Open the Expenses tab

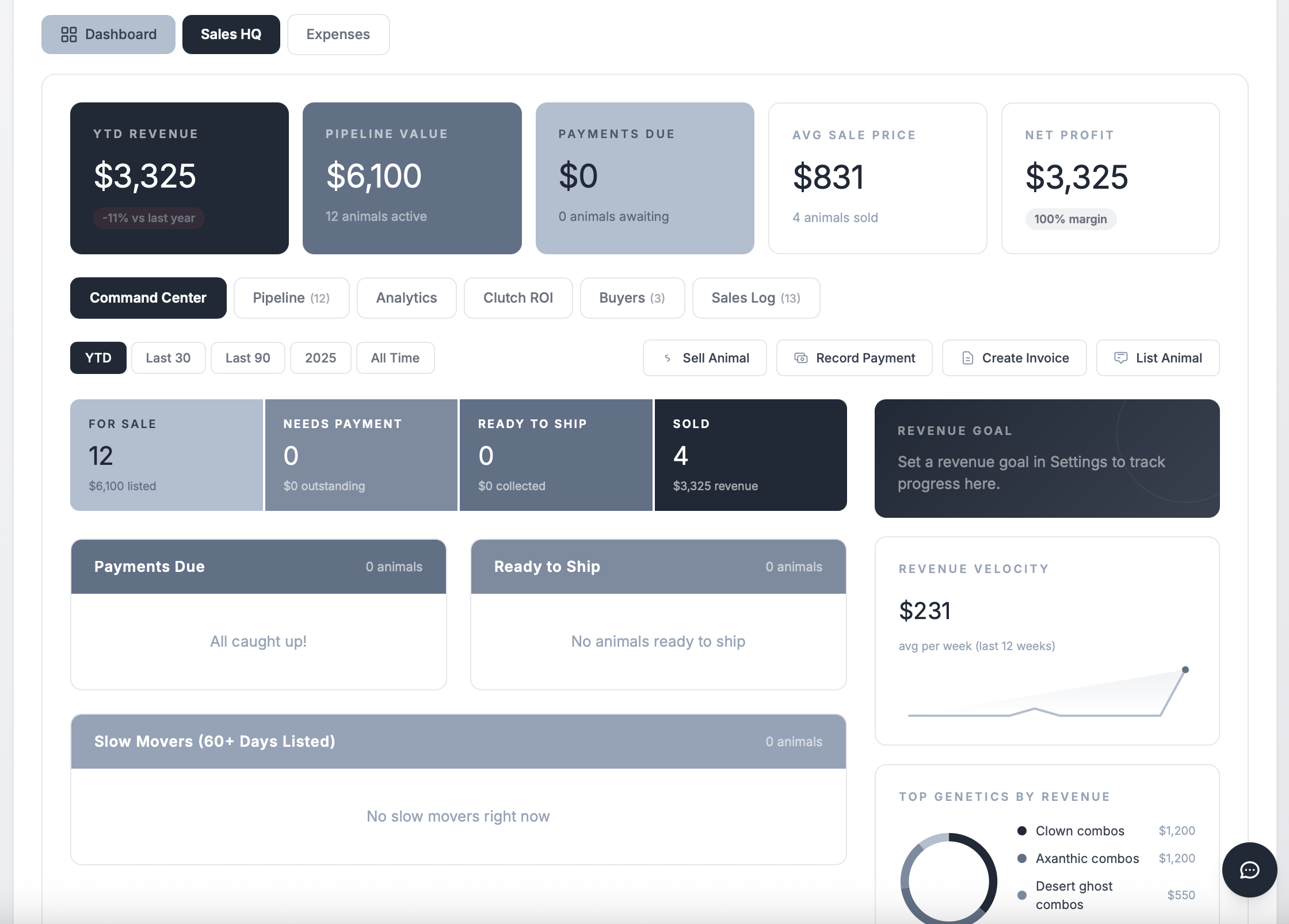pos(338,35)
